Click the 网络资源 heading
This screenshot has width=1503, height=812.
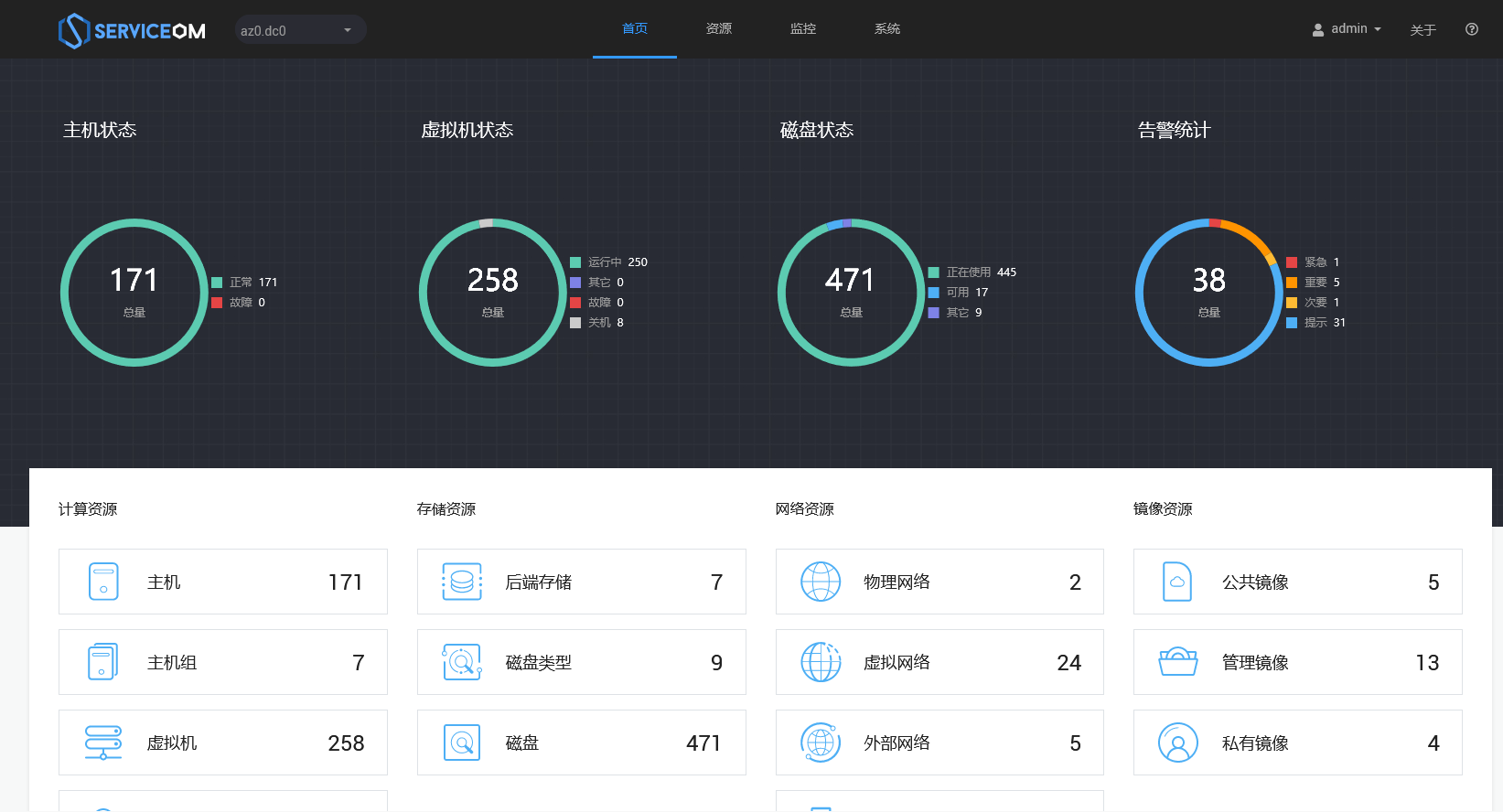pyautogui.click(x=805, y=509)
